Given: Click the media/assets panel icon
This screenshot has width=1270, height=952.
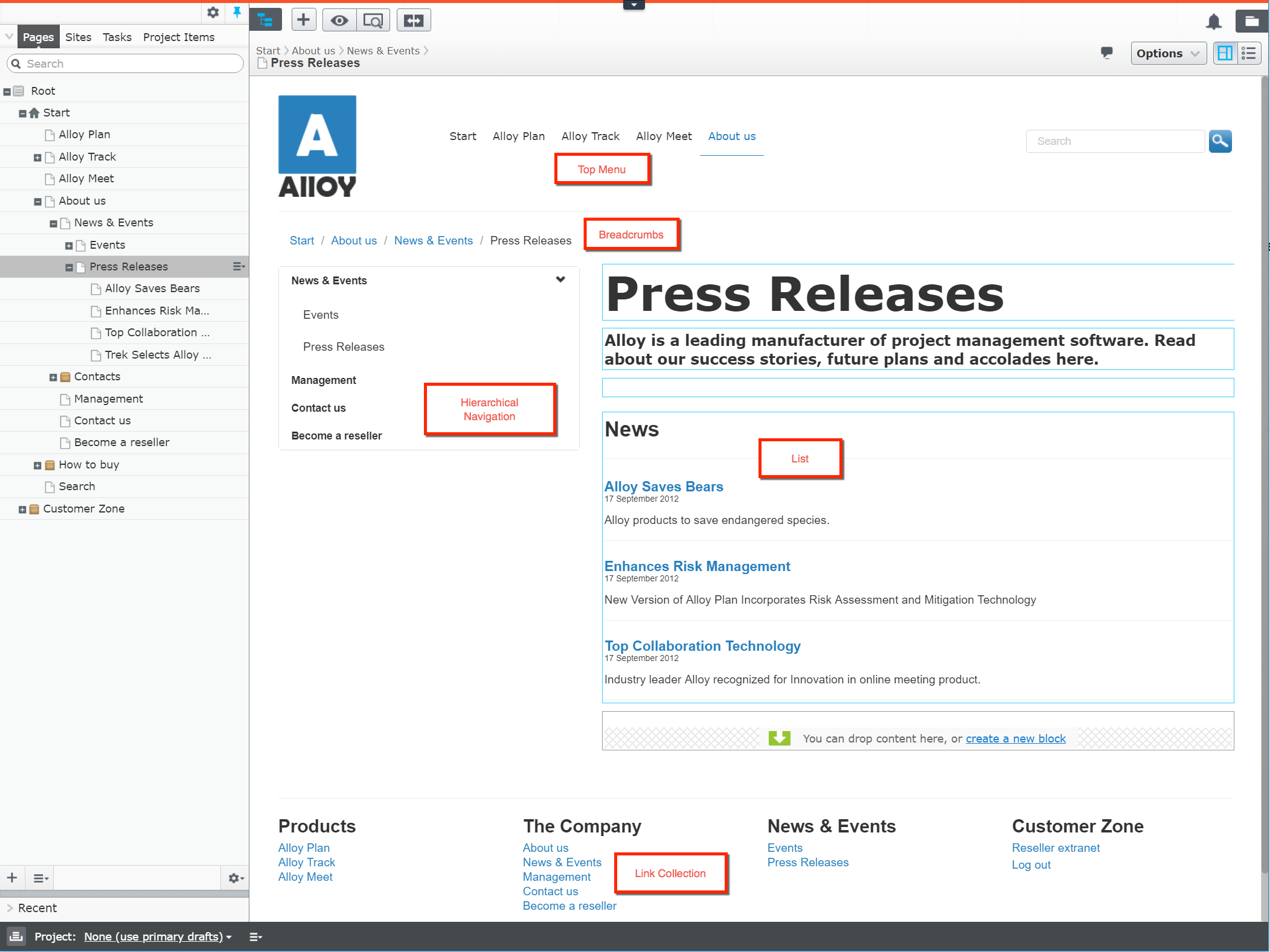Looking at the screenshot, I should click(x=1252, y=21).
